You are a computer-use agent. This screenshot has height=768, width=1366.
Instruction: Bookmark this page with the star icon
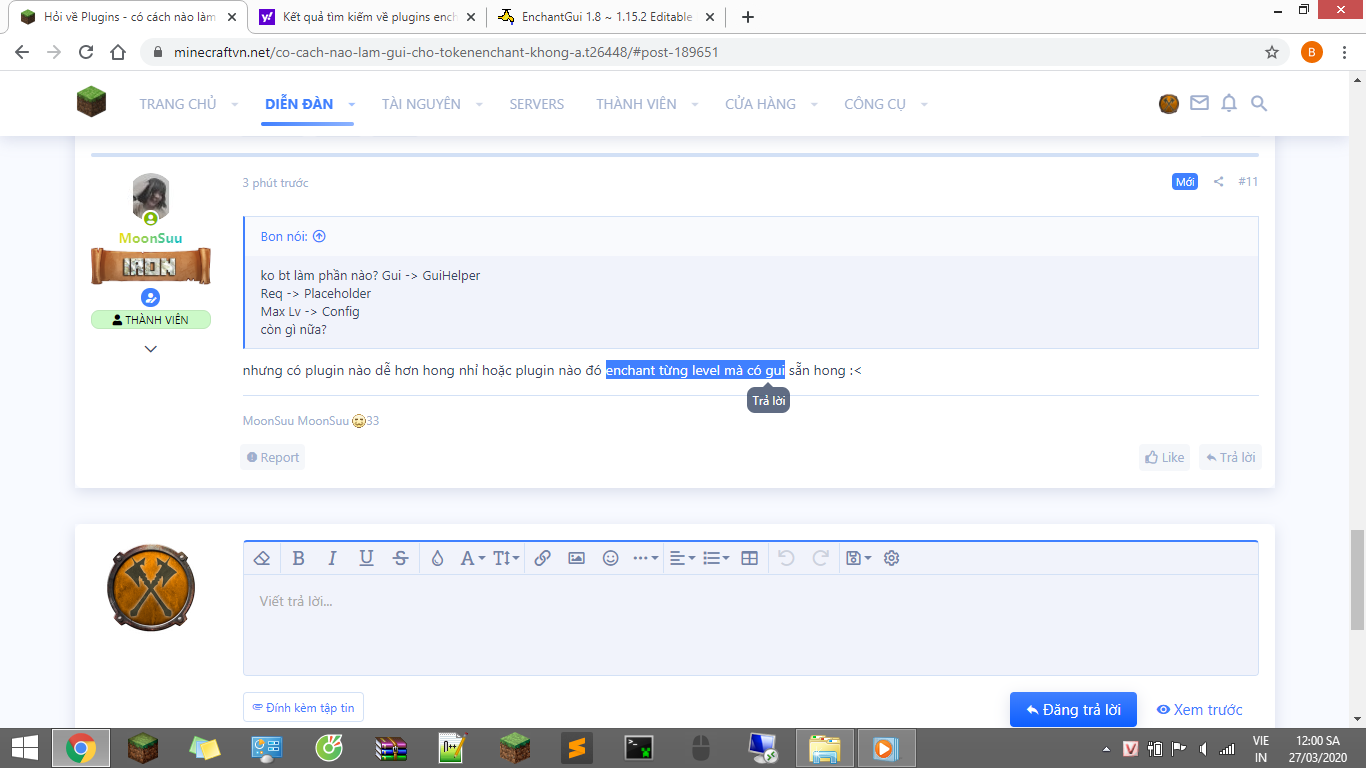1272,52
